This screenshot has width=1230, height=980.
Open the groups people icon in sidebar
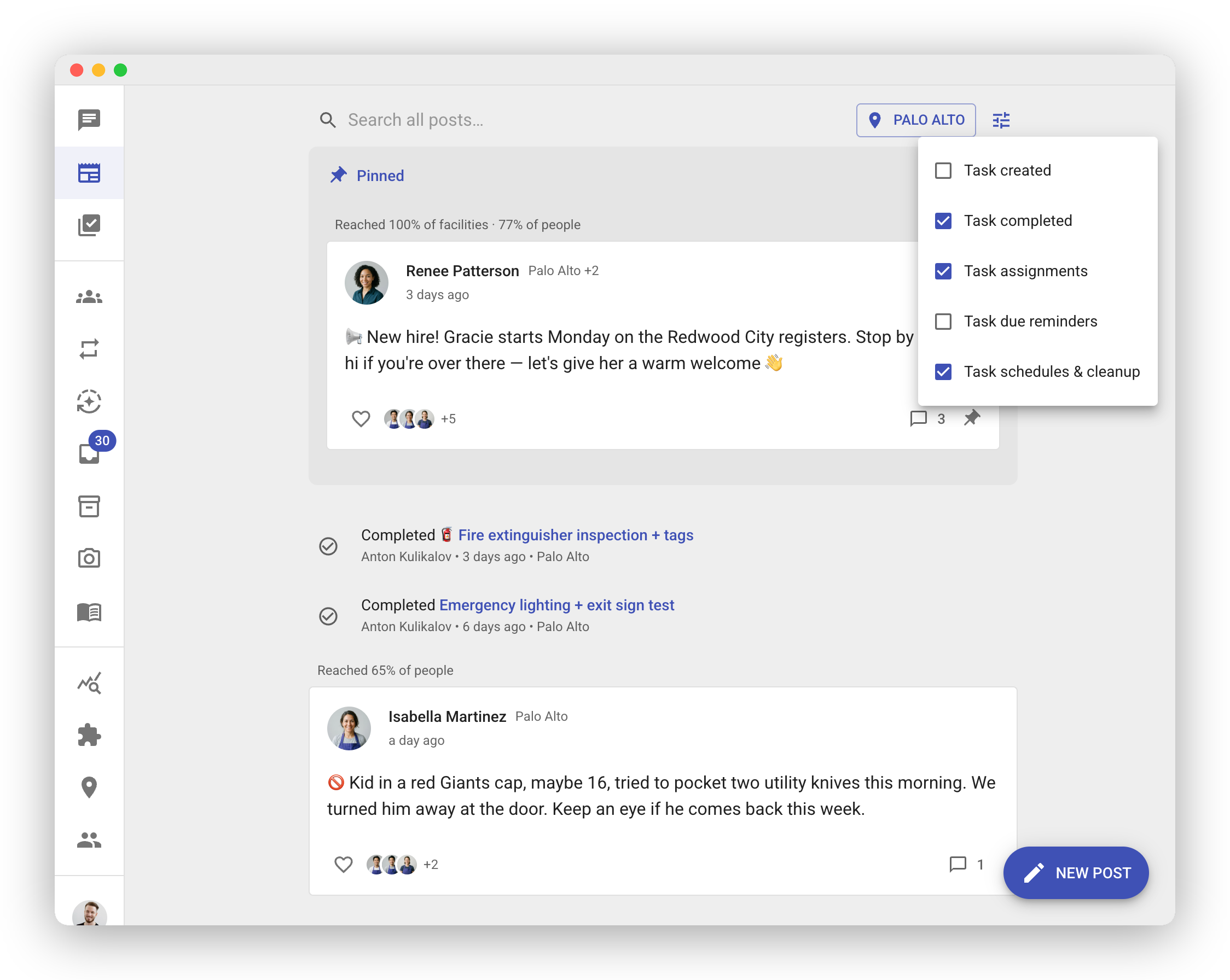coord(89,297)
